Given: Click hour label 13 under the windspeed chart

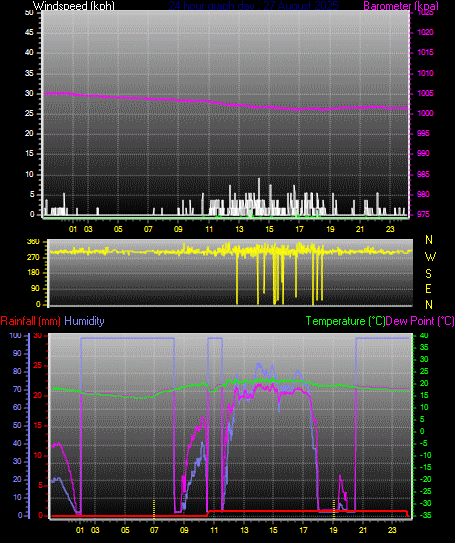Looking at the screenshot, I should (x=239, y=229).
